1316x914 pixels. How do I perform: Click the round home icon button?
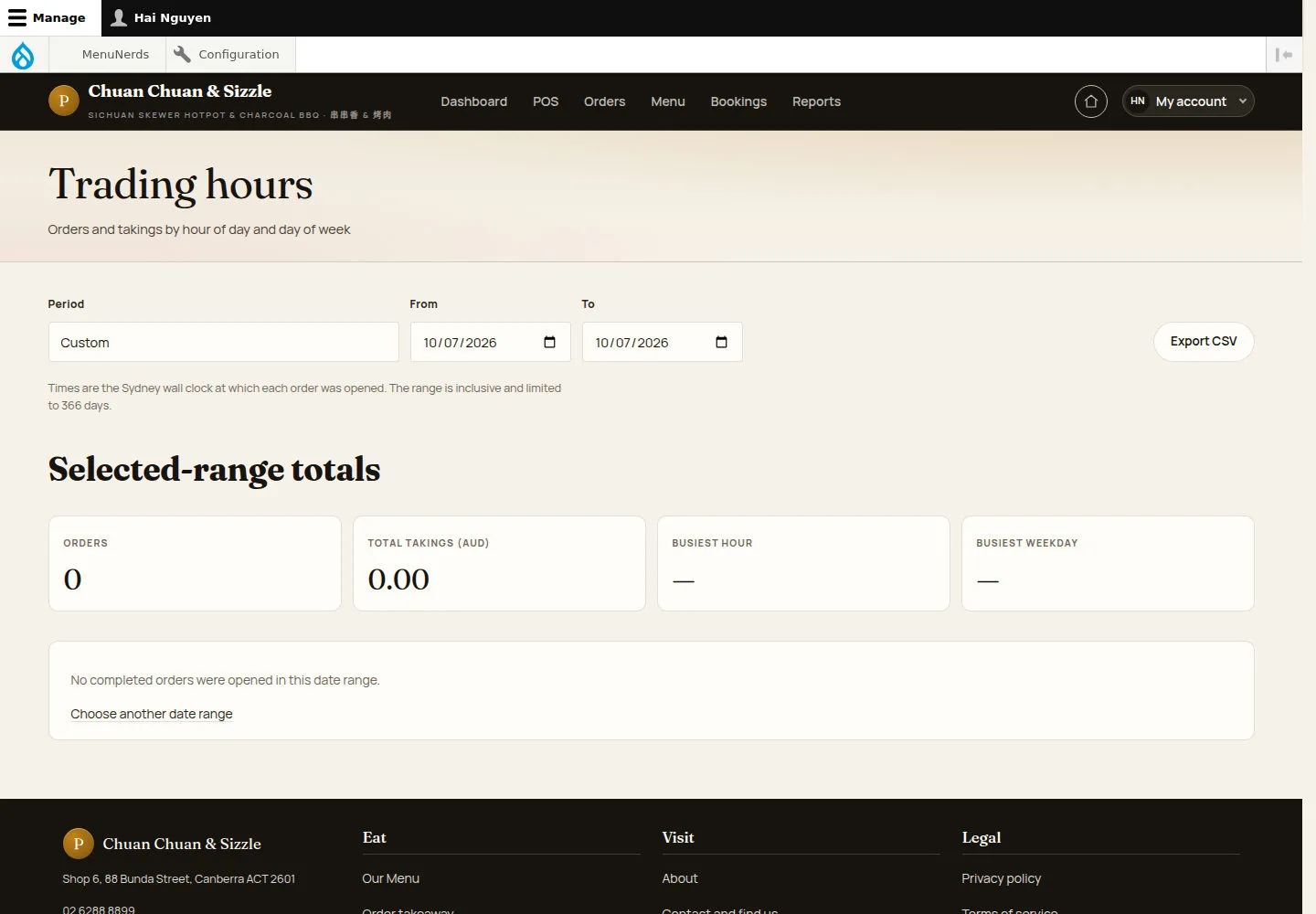1091,101
